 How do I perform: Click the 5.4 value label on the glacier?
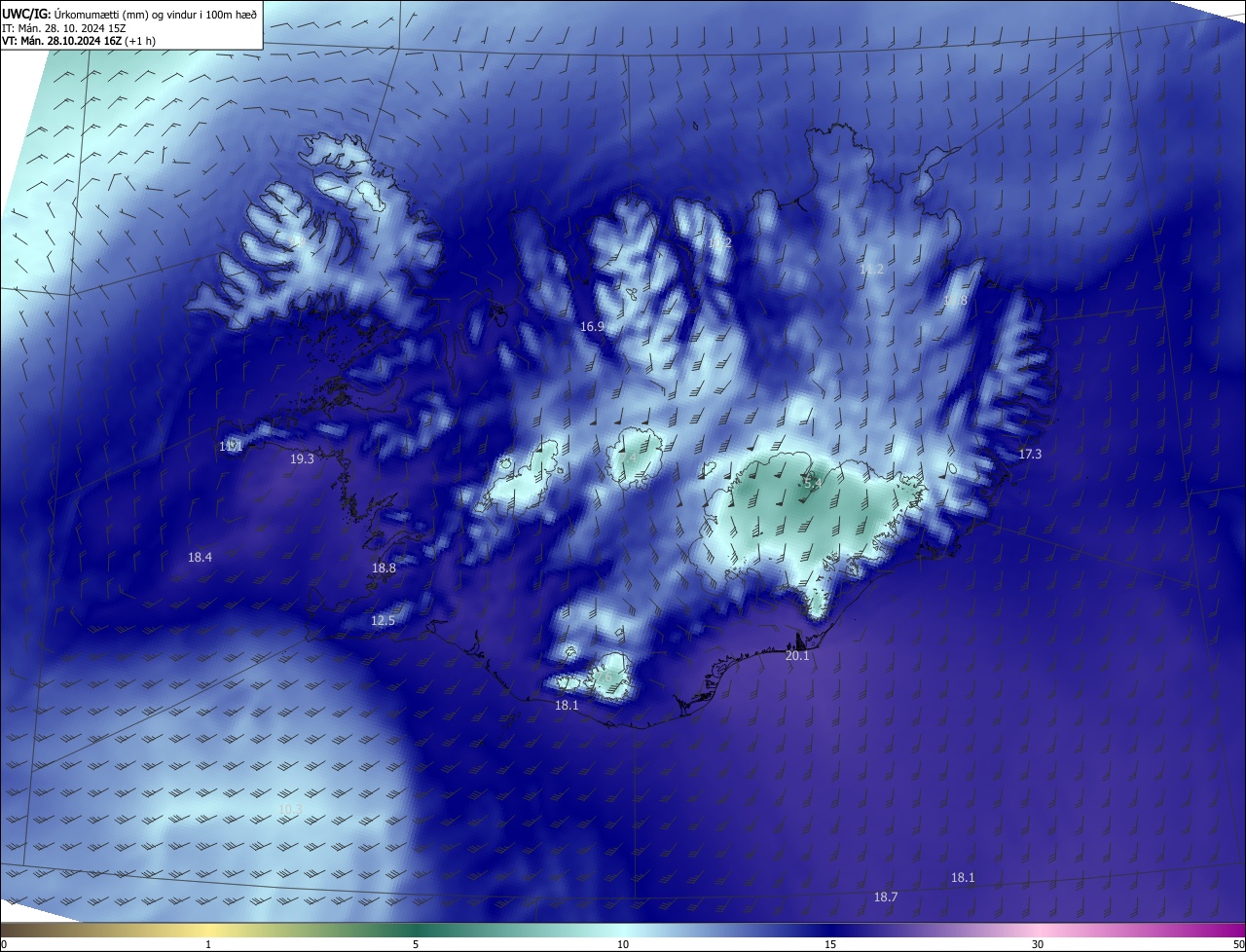[x=812, y=483]
